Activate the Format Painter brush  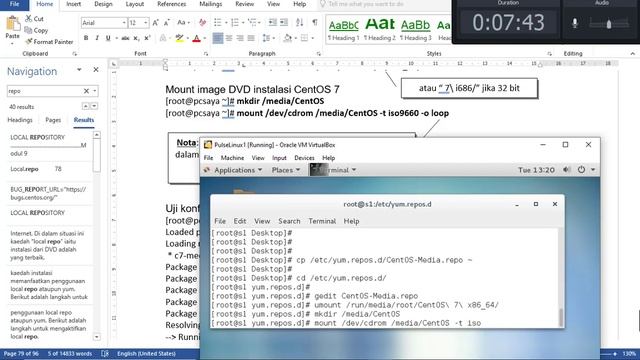point(29,42)
